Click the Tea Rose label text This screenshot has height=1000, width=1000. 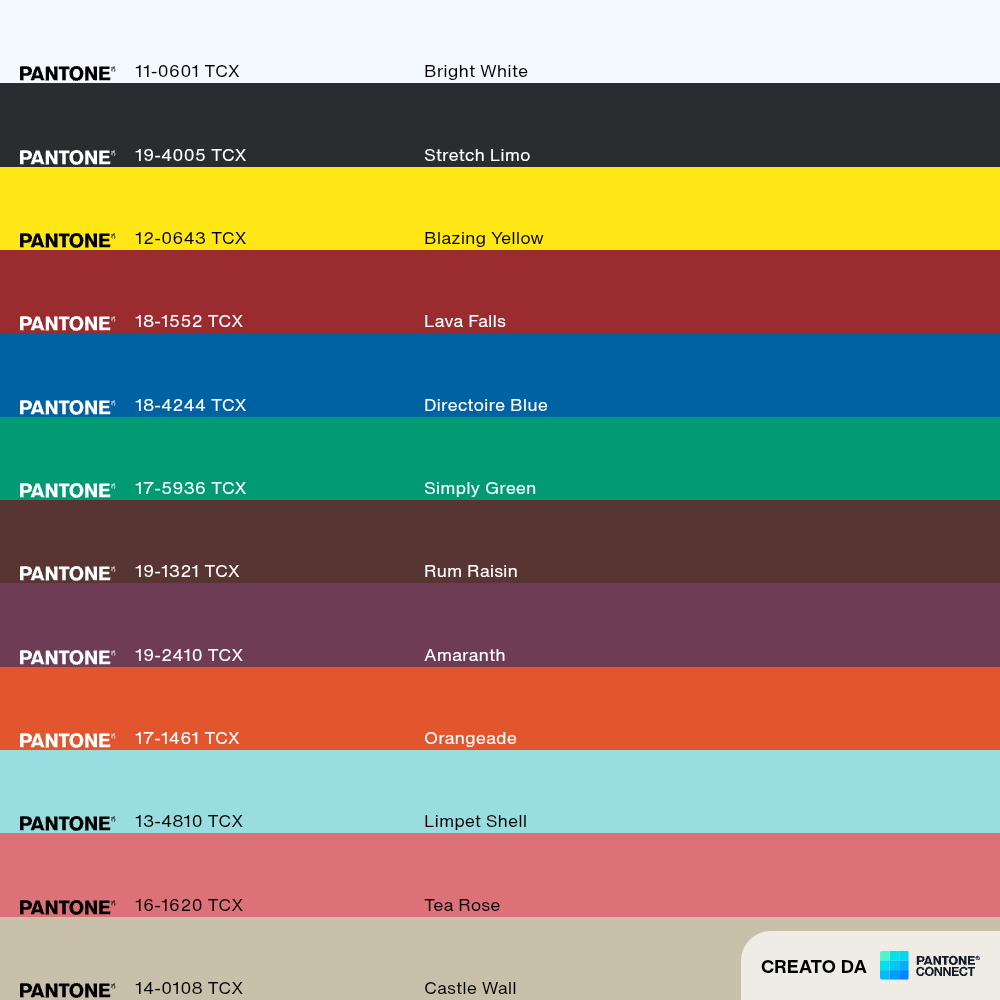click(462, 906)
